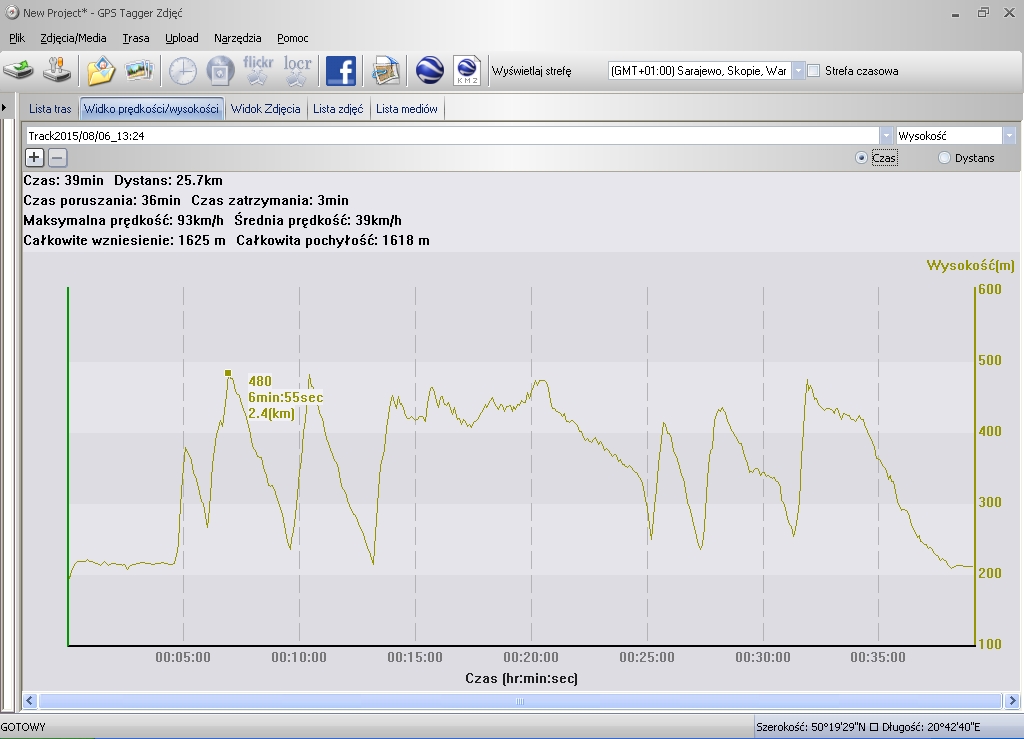Click the GPS device download icon
The image size is (1024, 739).
(x=19, y=71)
